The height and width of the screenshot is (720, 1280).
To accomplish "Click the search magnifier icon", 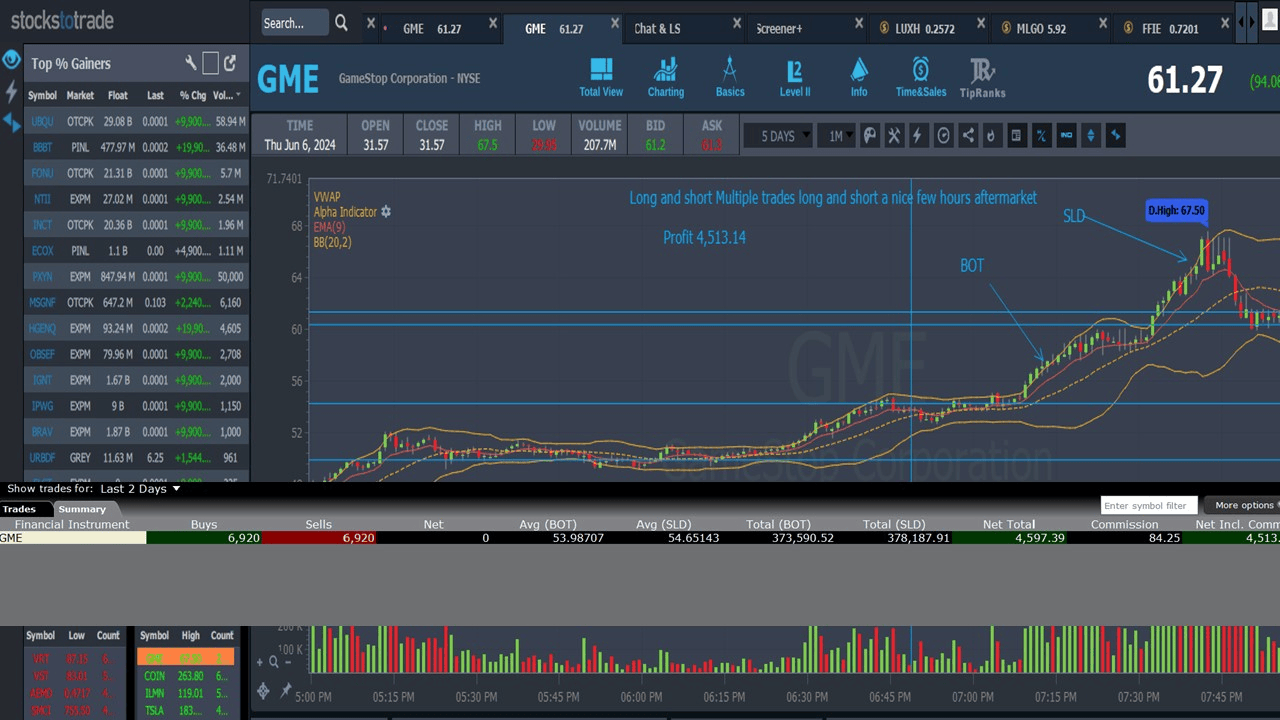I will coord(341,23).
